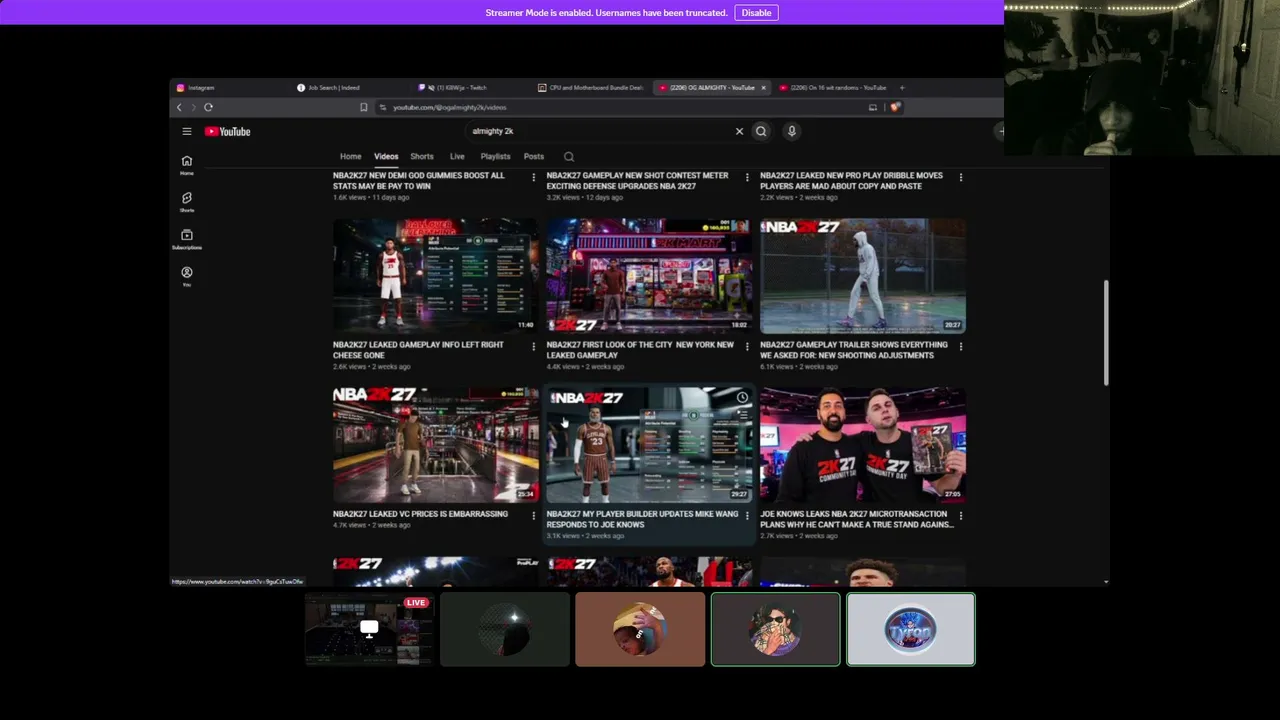Open Leaked VC Prices Is Embarrassing title
This screenshot has height=720, width=1280.
[x=420, y=514]
